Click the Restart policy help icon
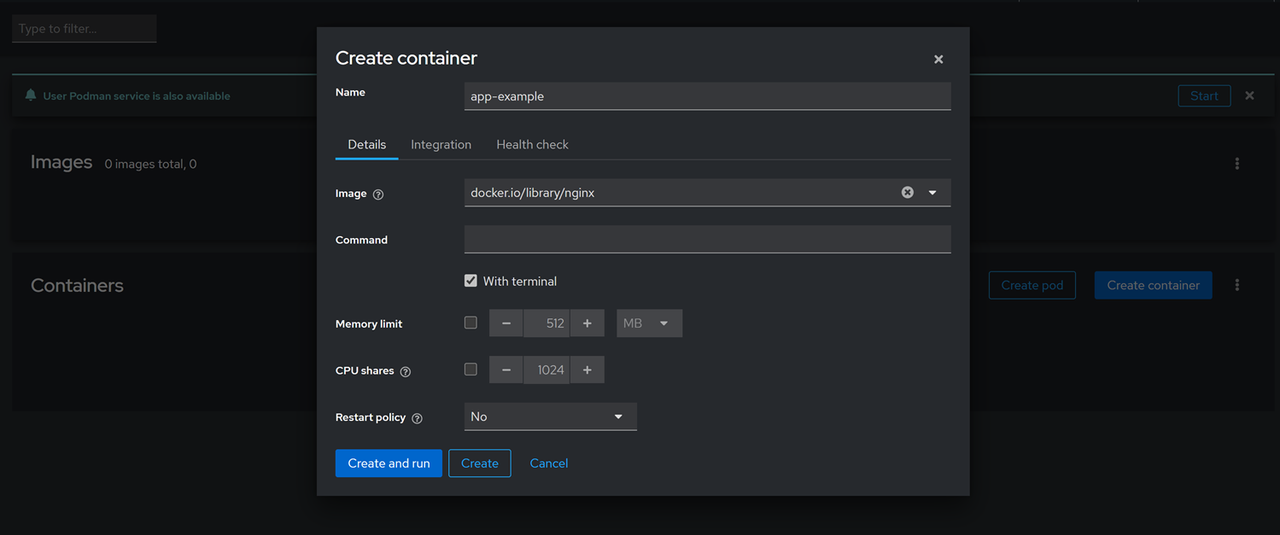This screenshot has width=1280, height=535. point(417,418)
